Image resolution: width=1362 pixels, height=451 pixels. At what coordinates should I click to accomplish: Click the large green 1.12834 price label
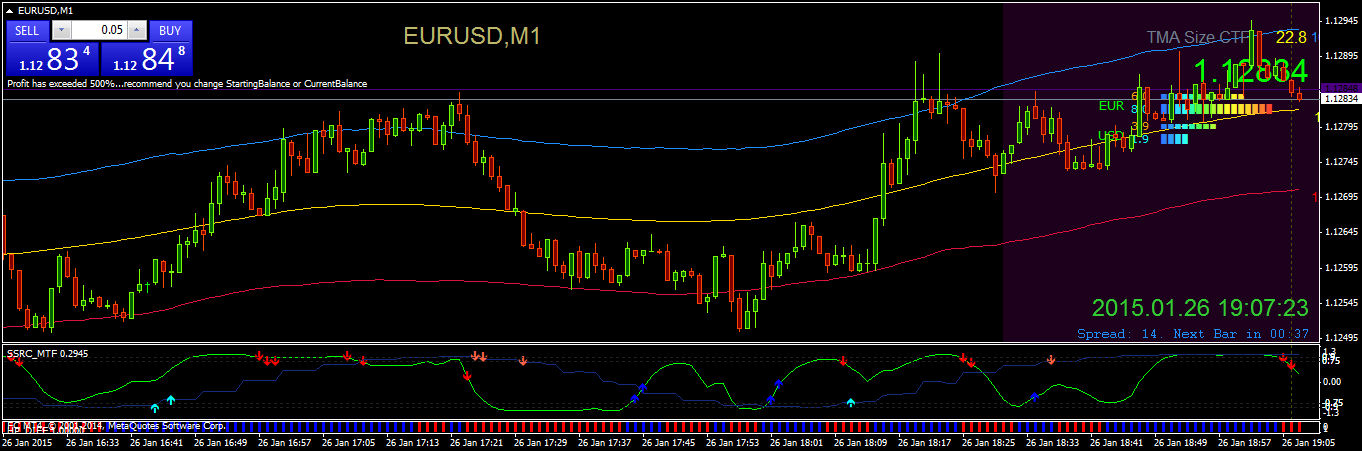click(x=1251, y=71)
